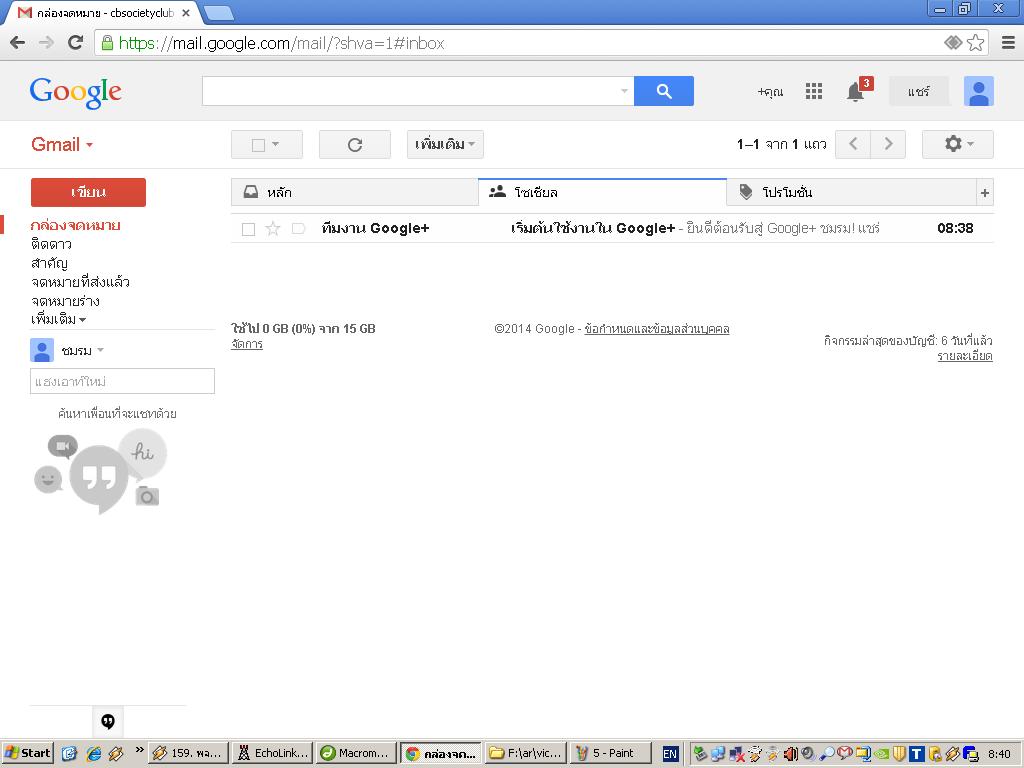Image resolution: width=1024 pixels, height=768 pixels.
Task: Expand the เพิ่มเติม labels list in sidebar
Action: pos(58,319)
